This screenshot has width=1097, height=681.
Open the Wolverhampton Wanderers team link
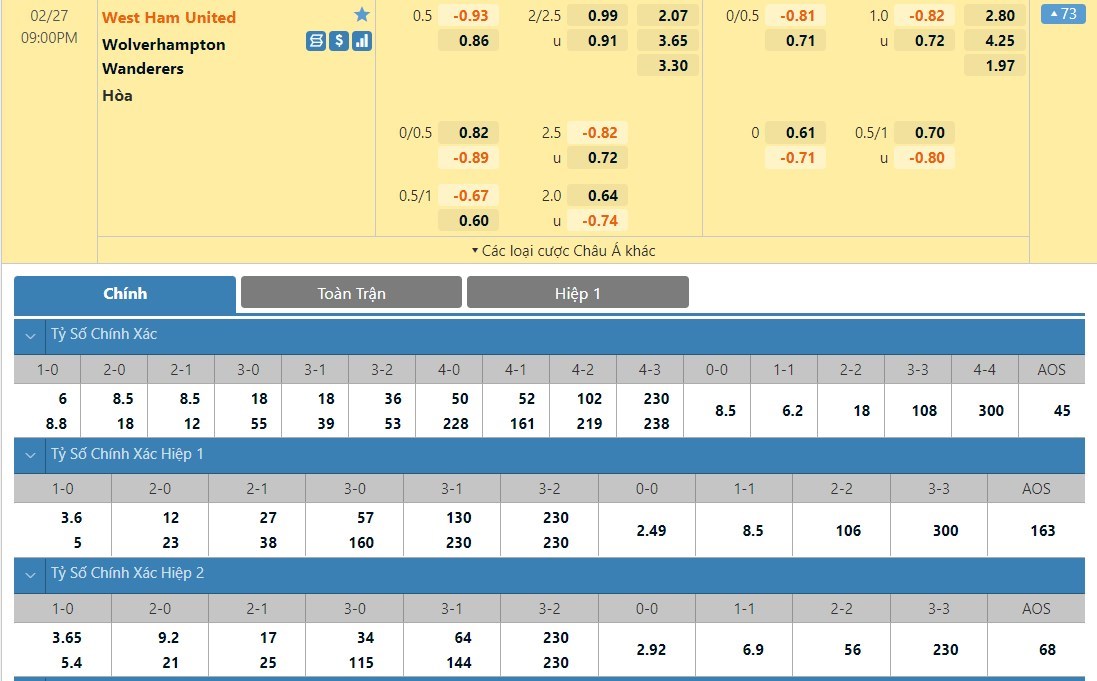(x=164, y=57)
